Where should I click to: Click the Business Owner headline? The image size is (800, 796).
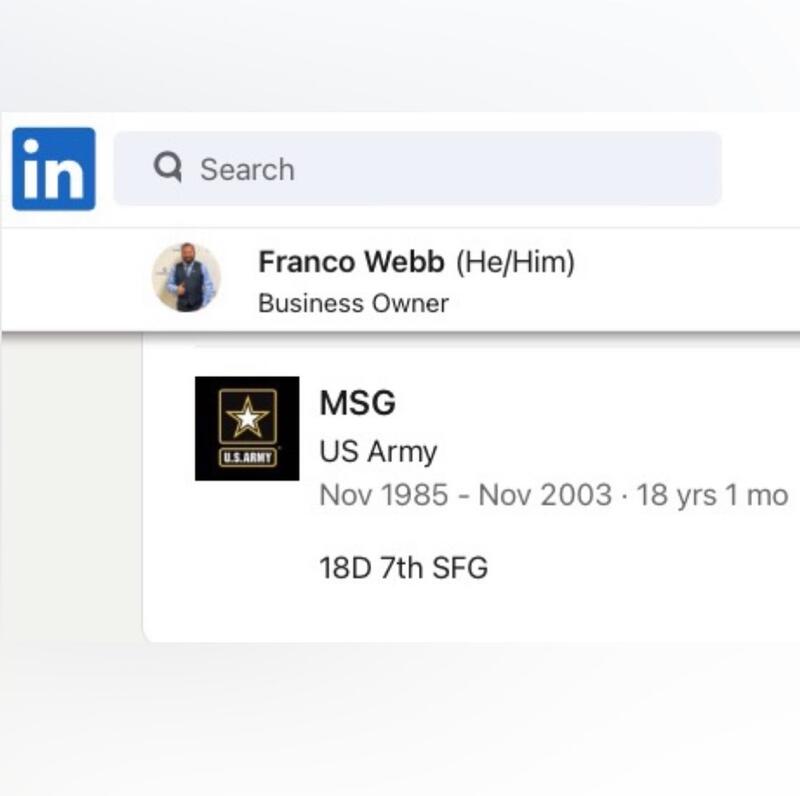353,303
